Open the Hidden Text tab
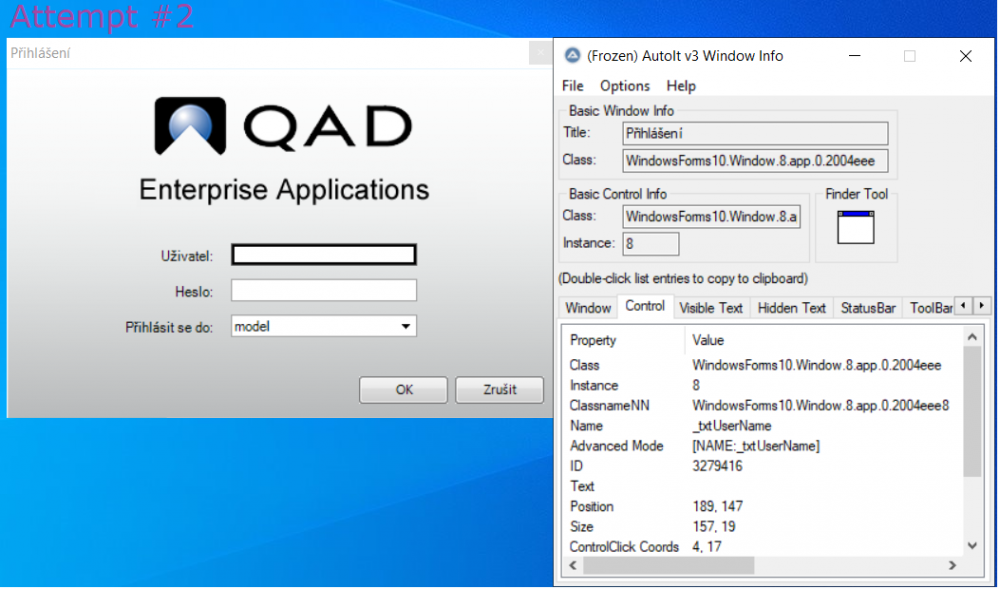This screenshot has width=1000, height=589. pyautogui.click(x=791, y=309)
